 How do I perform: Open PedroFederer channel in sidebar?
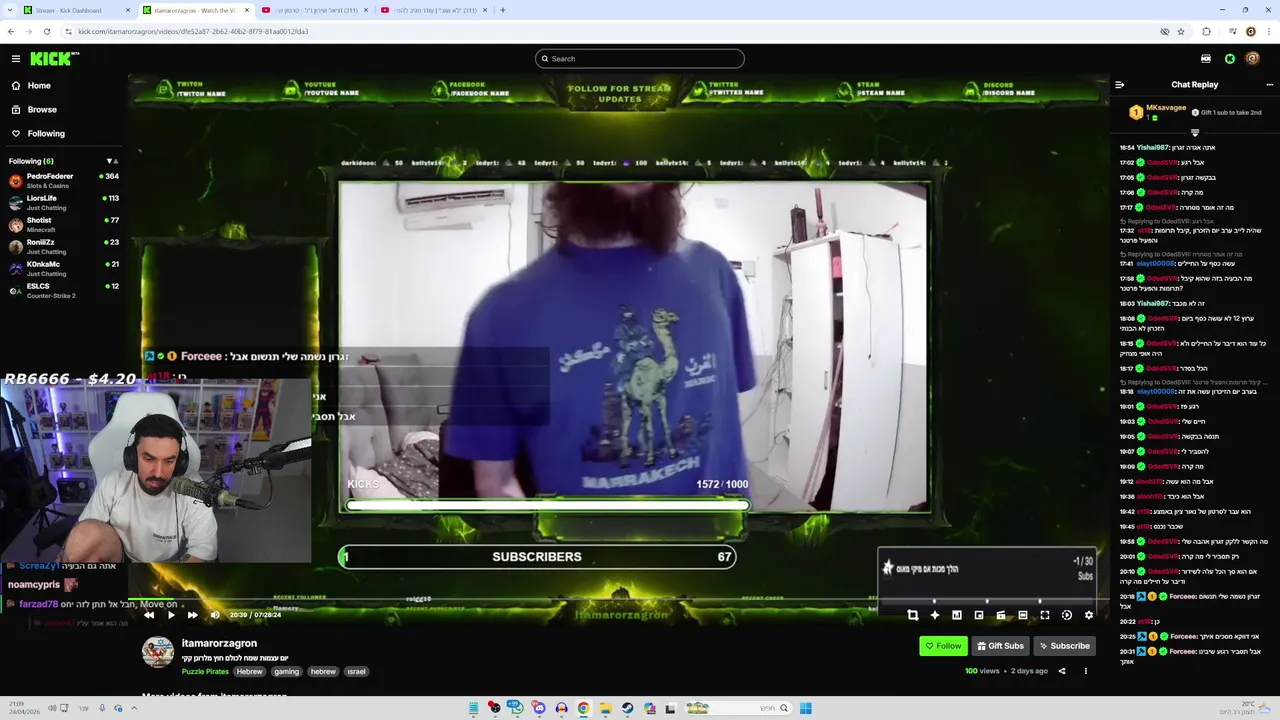(x=62, y=180)
